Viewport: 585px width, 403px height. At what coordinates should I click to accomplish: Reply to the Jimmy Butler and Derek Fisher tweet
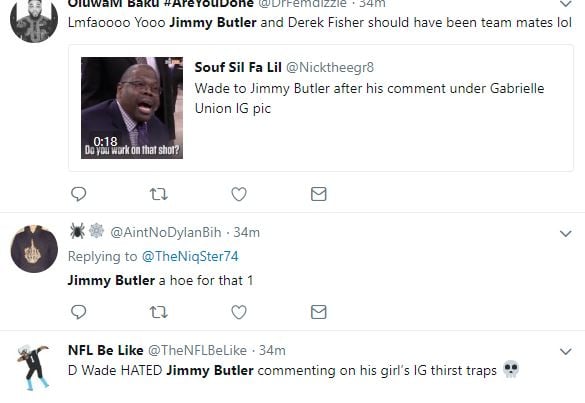coord(78,194)
